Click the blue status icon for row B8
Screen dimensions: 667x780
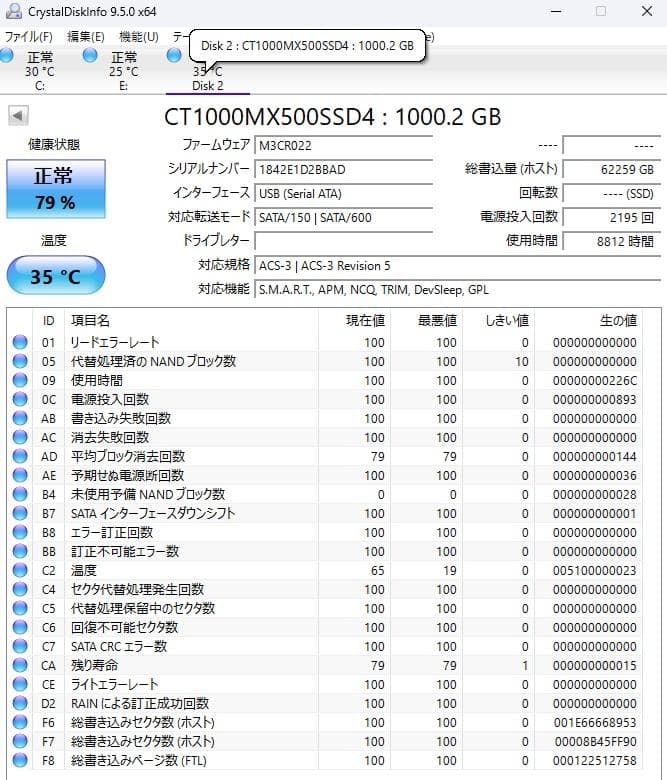(20, 532)
